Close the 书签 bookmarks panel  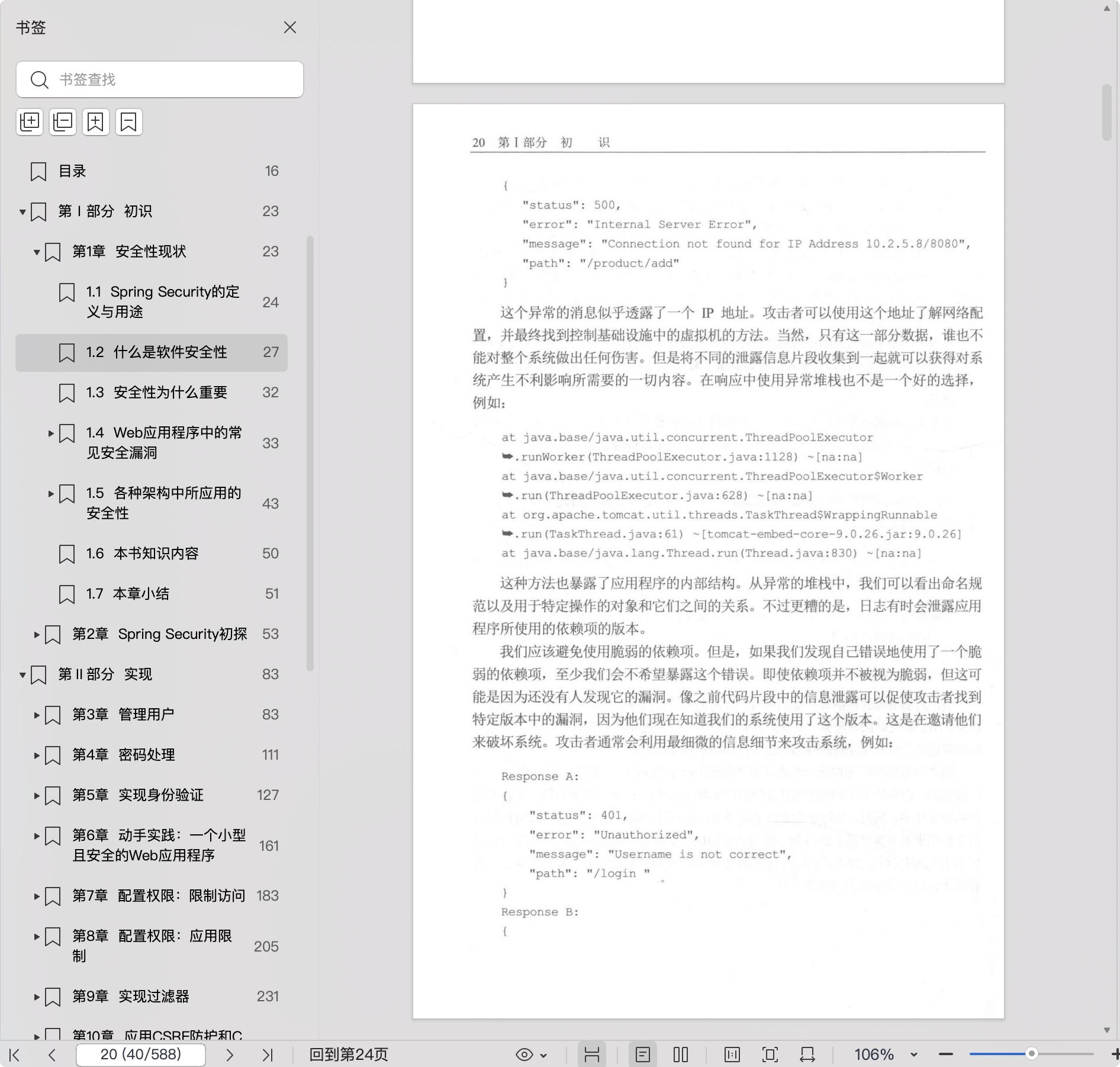pos(290,28)
